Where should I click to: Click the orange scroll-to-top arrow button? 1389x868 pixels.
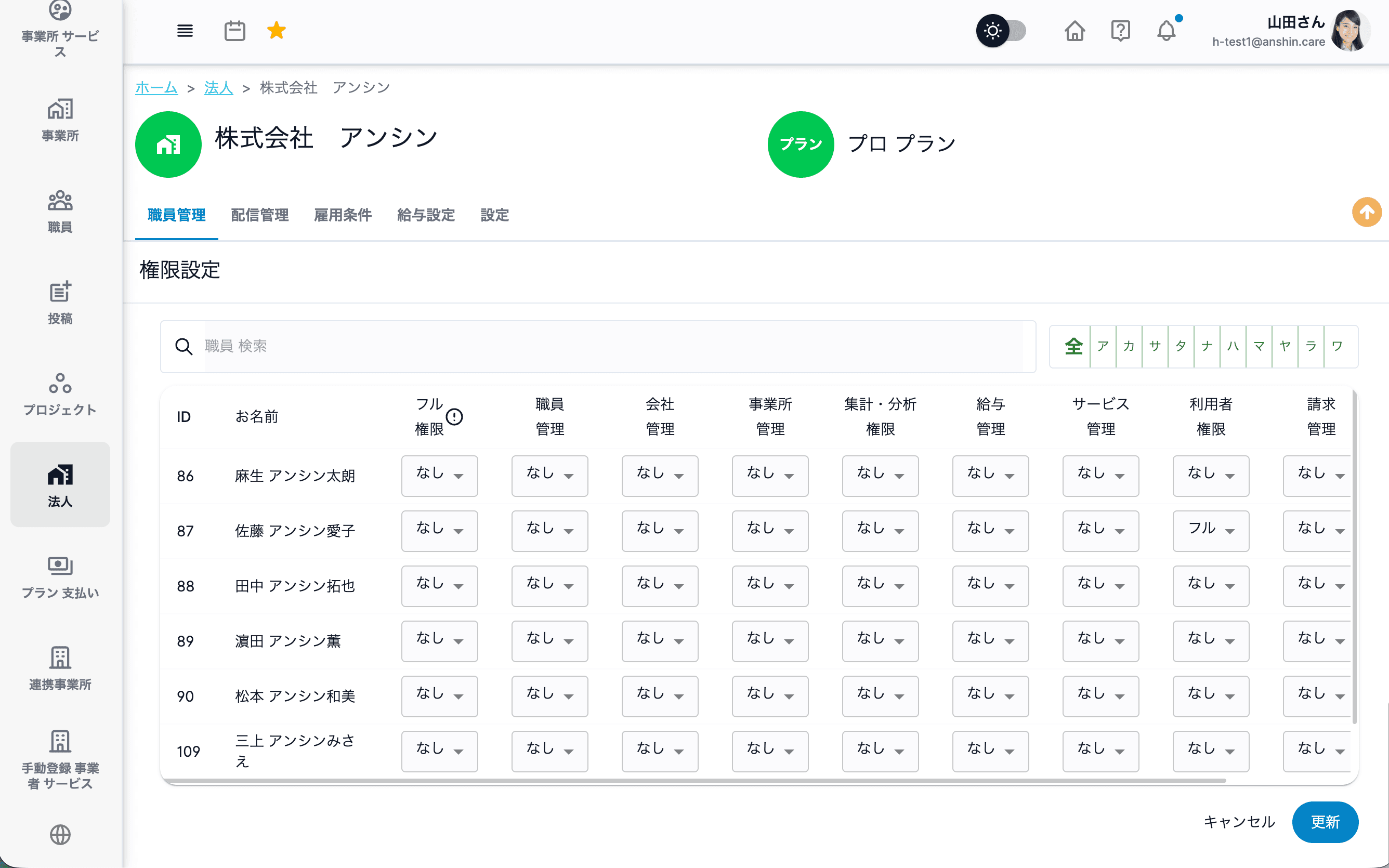(1367, 213)
